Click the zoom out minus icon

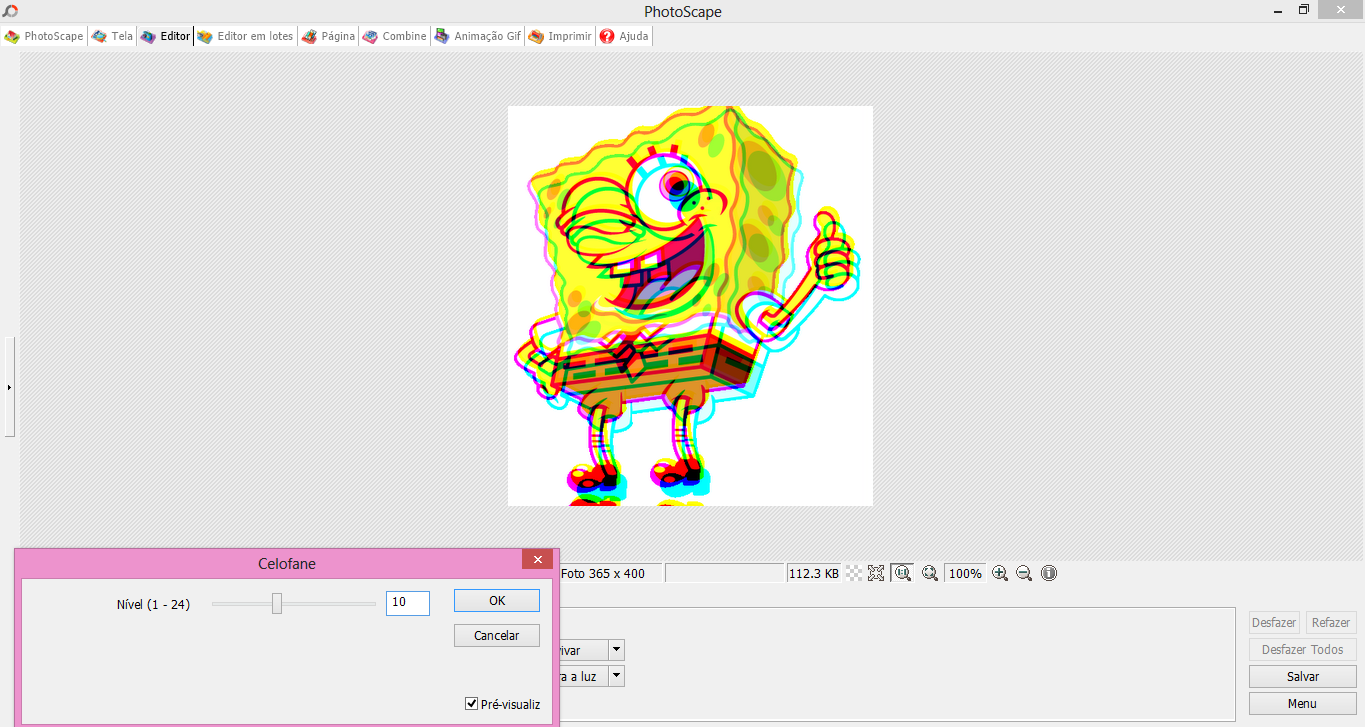1024,573
